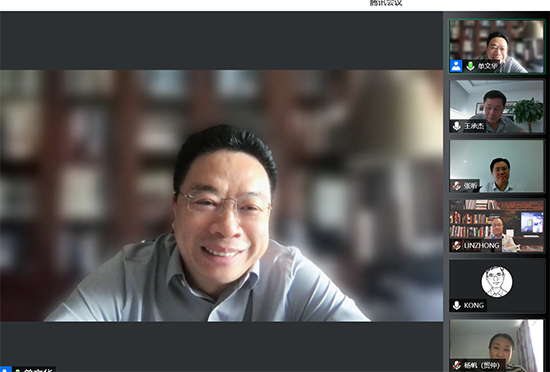Click the blue host icon on 单文华's thumbnail
Viewport: 550px width, 372px height.
point(456,66)
